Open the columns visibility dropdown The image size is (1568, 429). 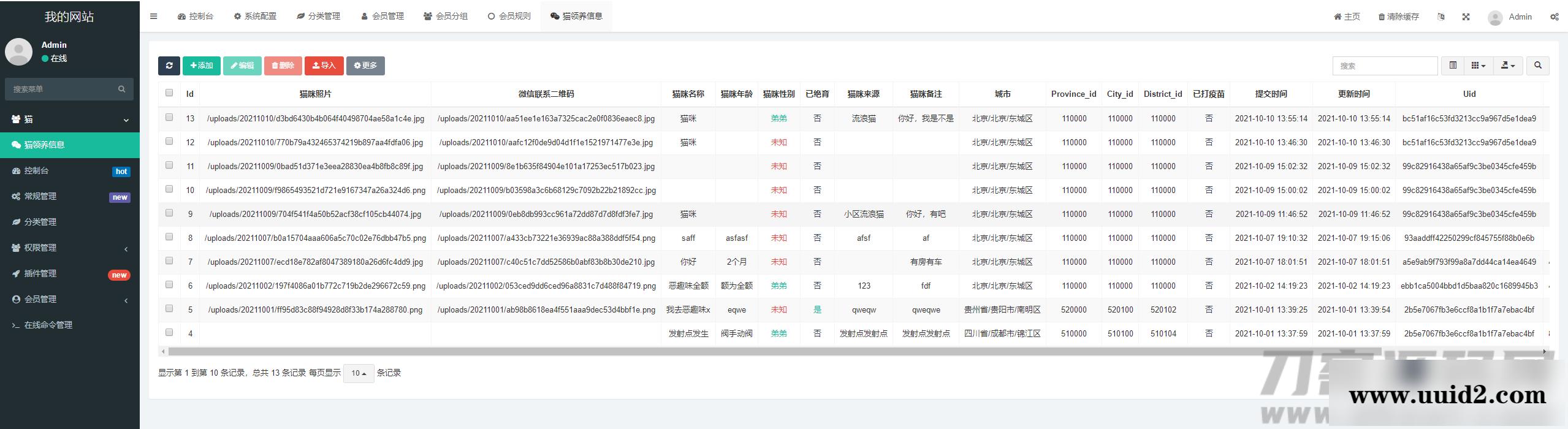tap(1479, 66)
